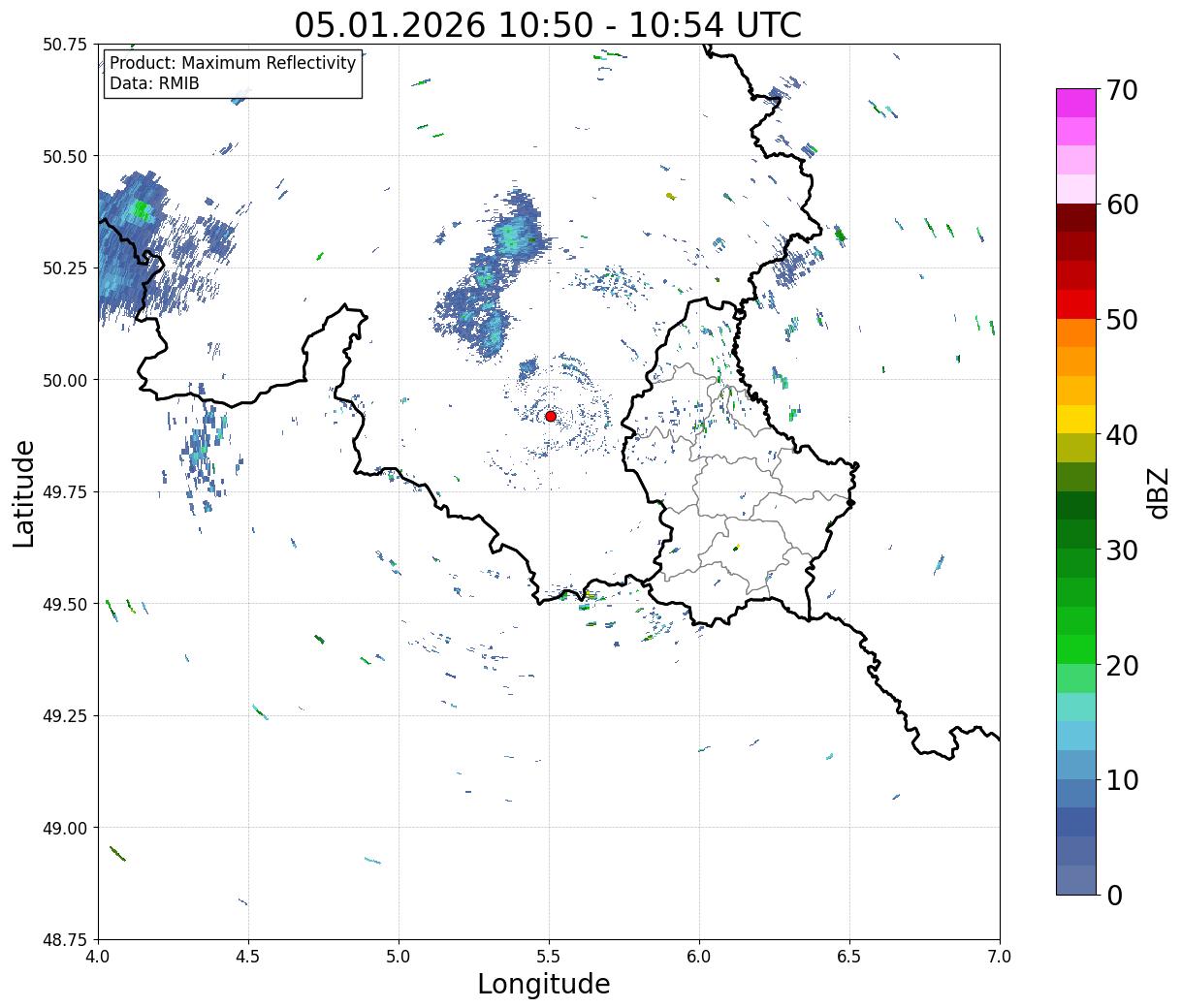The width and height of the screenshot is (1182, 1008).
Task: Click the latitude tick label 49.50
Action: (65, 604)
